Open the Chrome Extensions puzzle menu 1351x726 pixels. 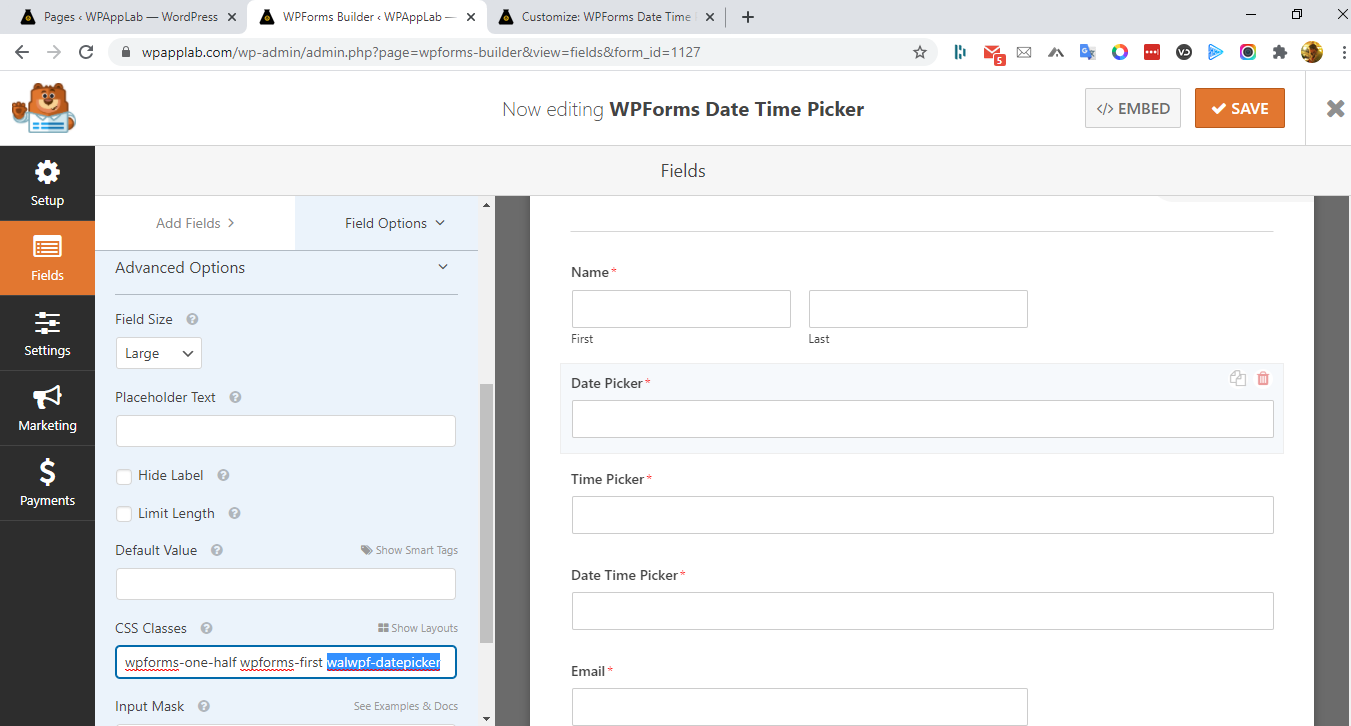click(x=1279, y=52)
